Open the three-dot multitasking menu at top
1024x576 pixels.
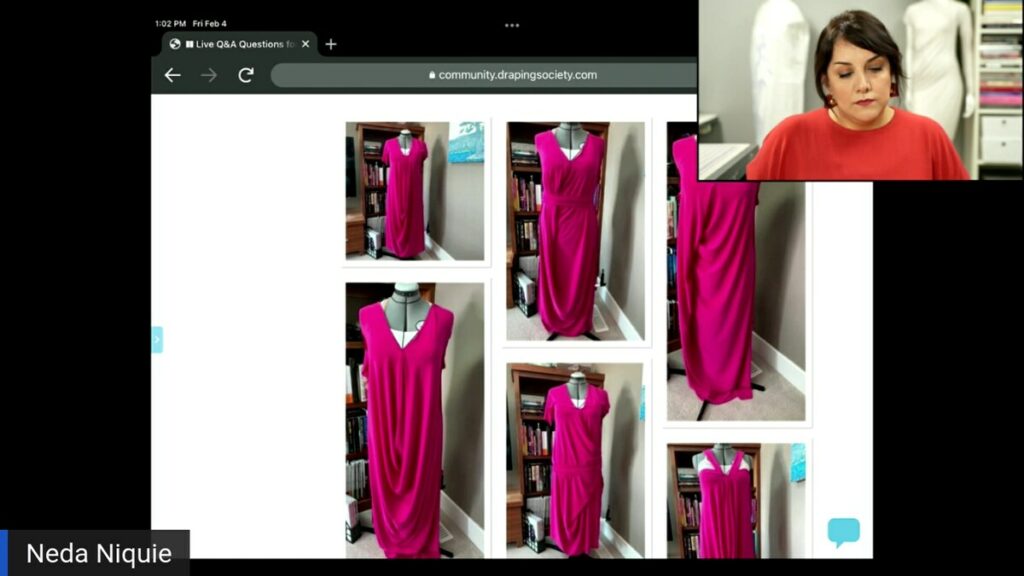(512, 25)
